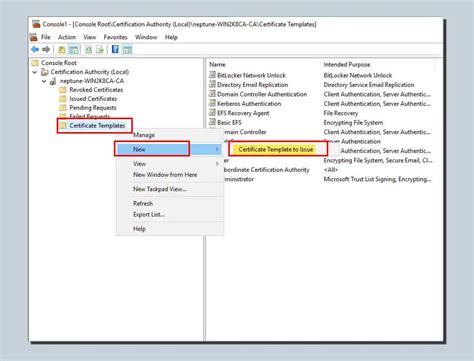
Task: Click the Pending Requests folder icon
Action: click(63, 108)
